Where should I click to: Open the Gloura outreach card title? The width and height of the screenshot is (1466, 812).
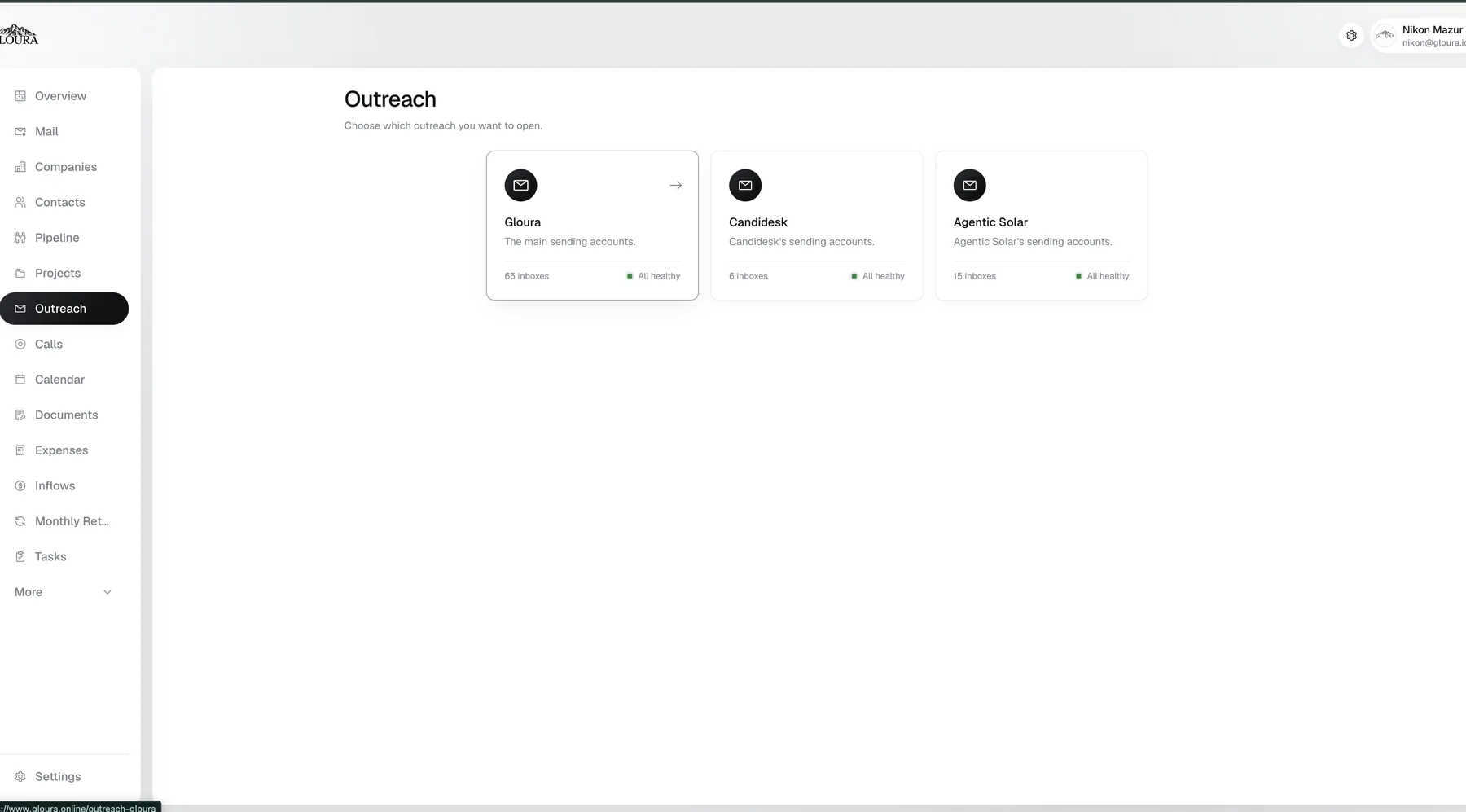522,222
